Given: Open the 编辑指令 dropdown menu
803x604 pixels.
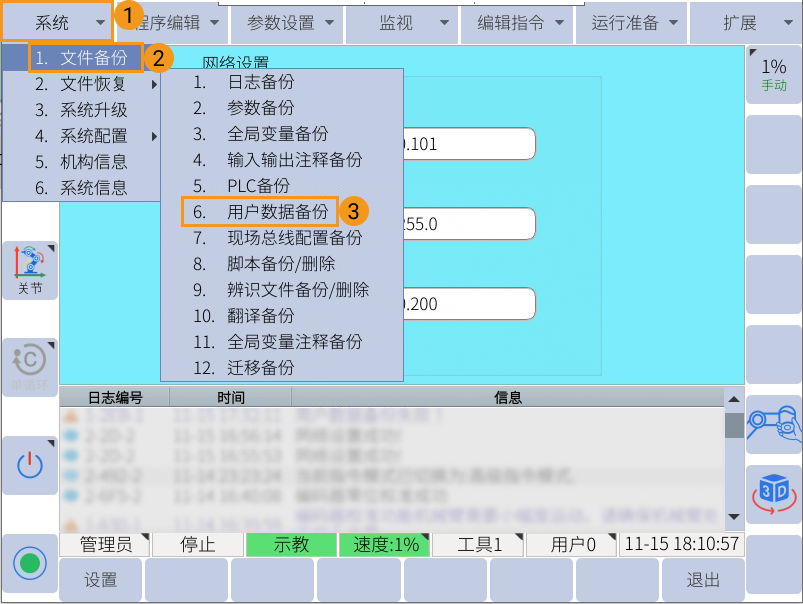Looking at the screenshot, I should click(x=517, y=23).
